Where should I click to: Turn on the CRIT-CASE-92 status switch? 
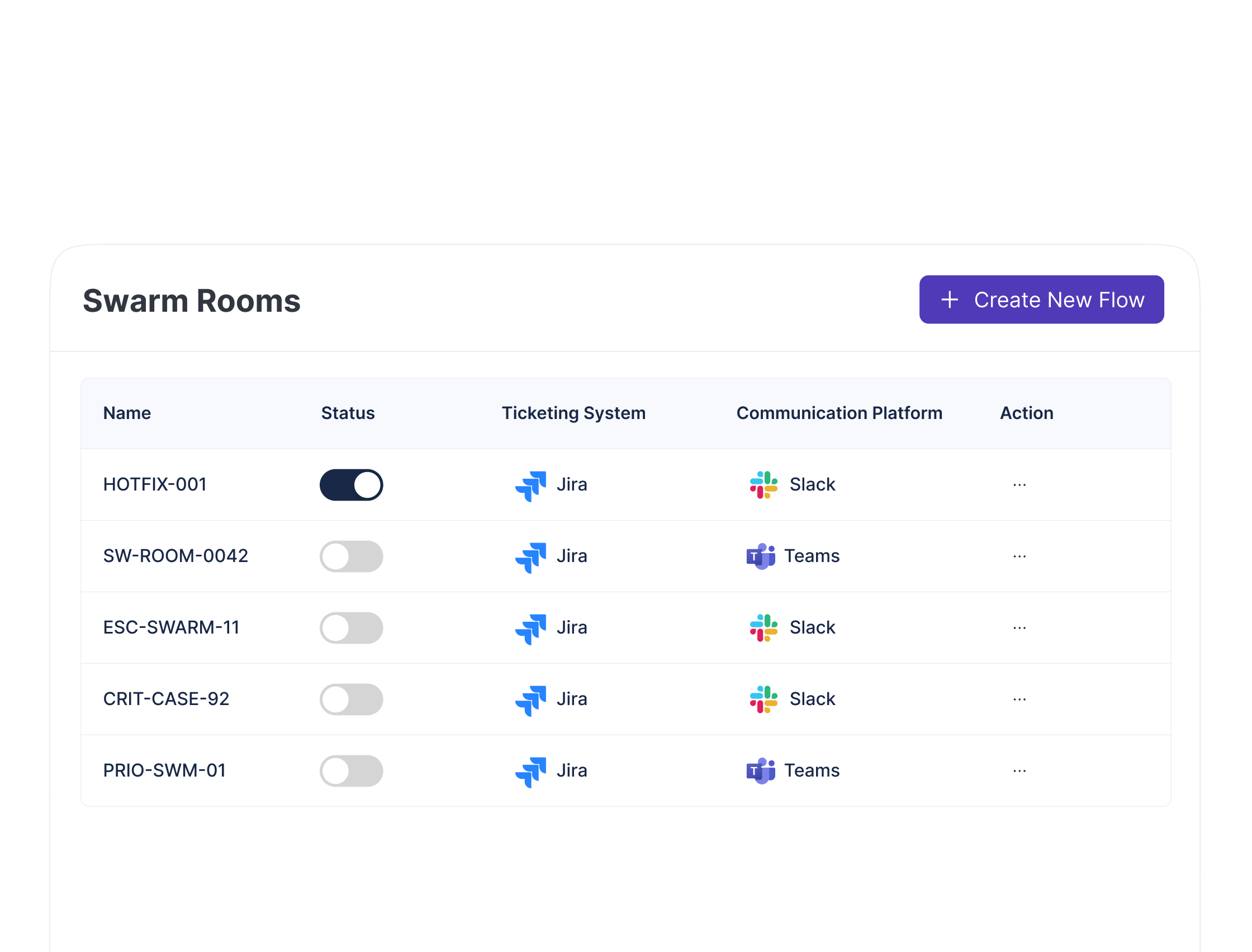click(351, 699)
